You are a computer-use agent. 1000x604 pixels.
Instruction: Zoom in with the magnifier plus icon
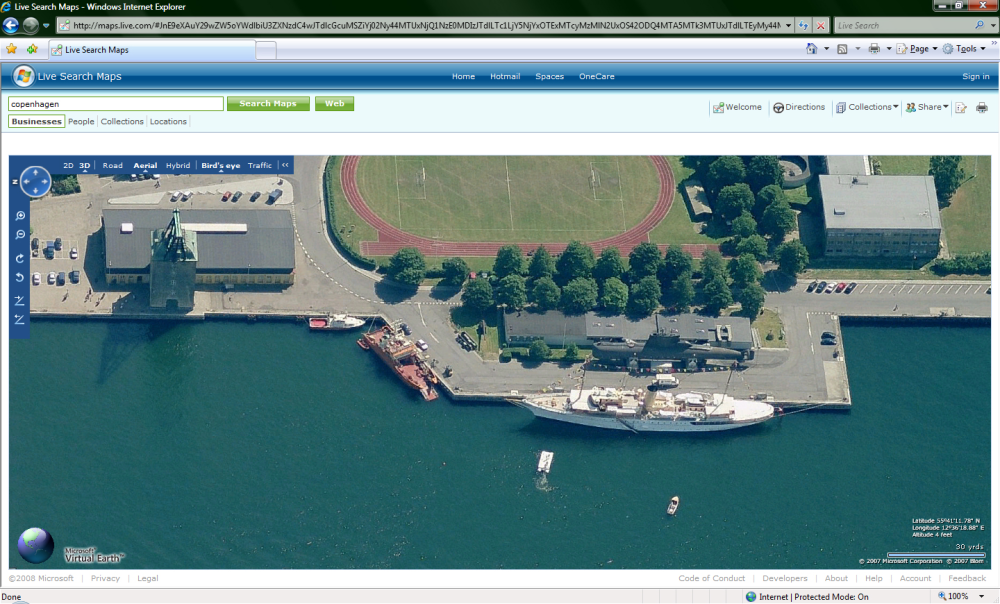pyautogui.click(x=20, y=216)
